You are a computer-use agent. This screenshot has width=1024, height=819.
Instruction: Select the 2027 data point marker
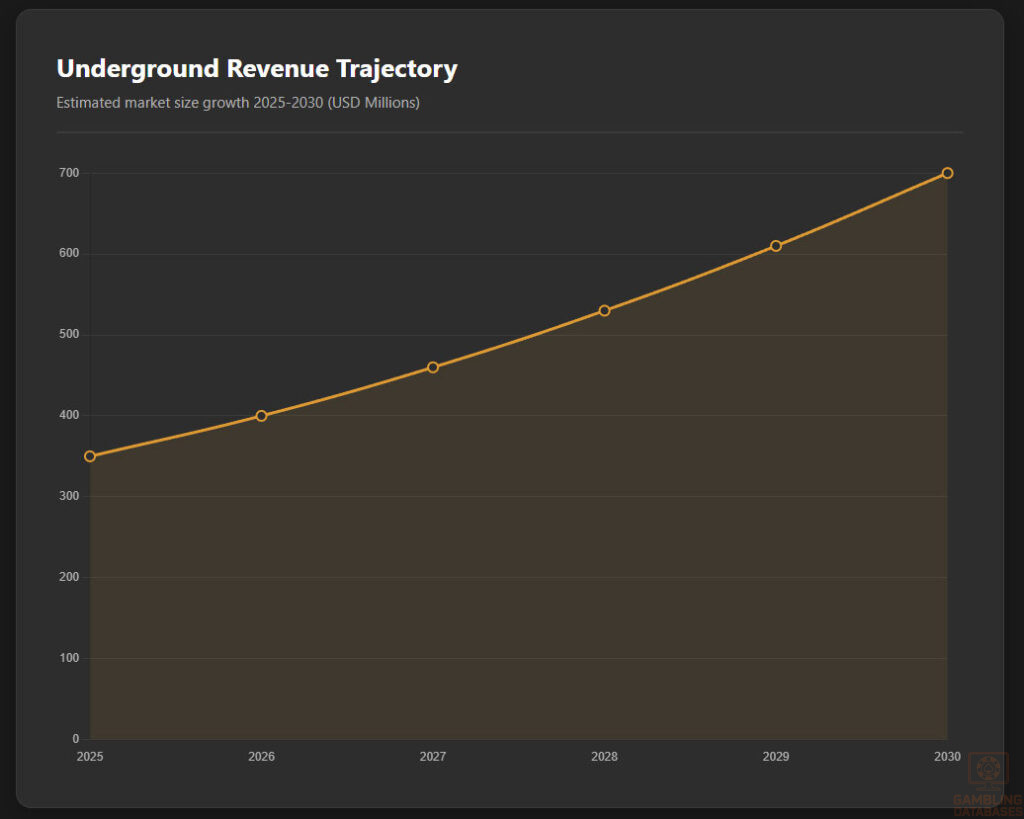(x=432, y=367)
